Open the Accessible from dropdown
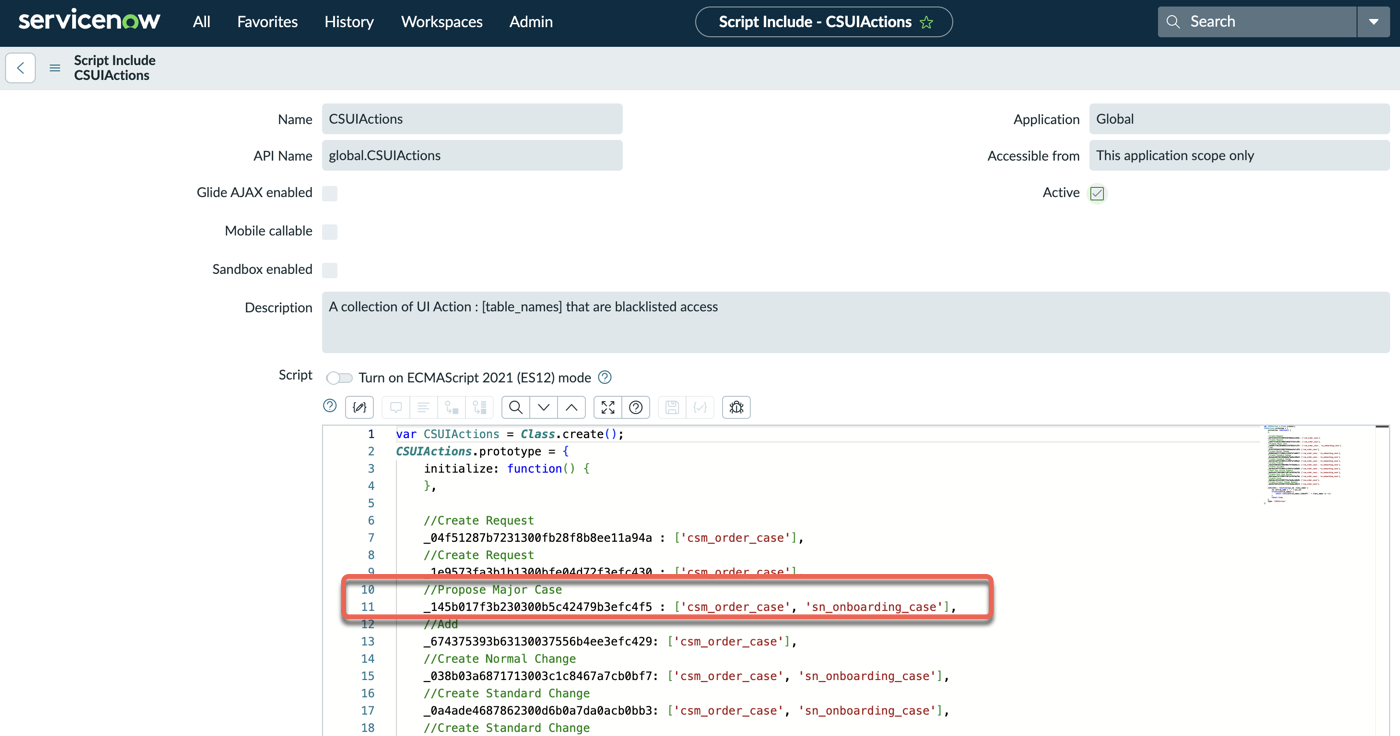Screen dimensions: 1400x736 [x=1239, y=155]
